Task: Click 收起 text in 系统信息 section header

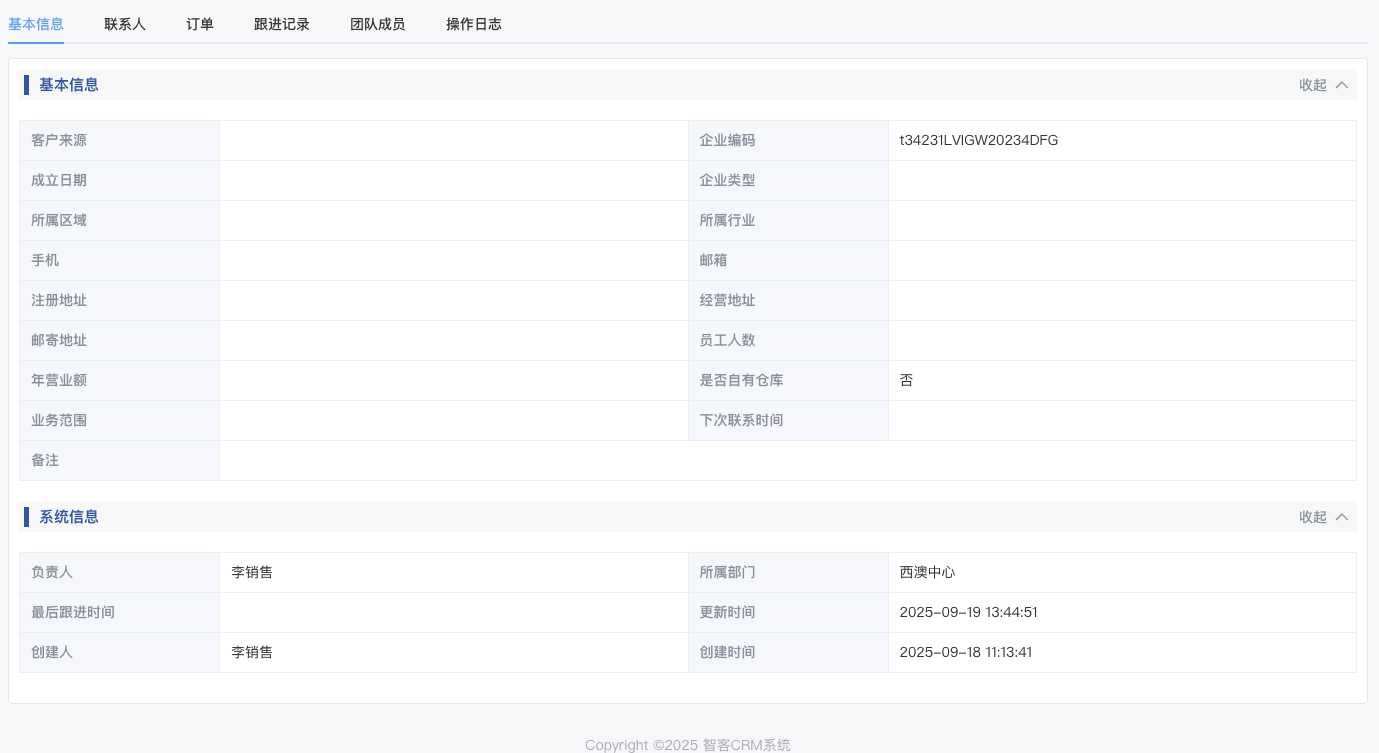Action: tap(1312, 517)
